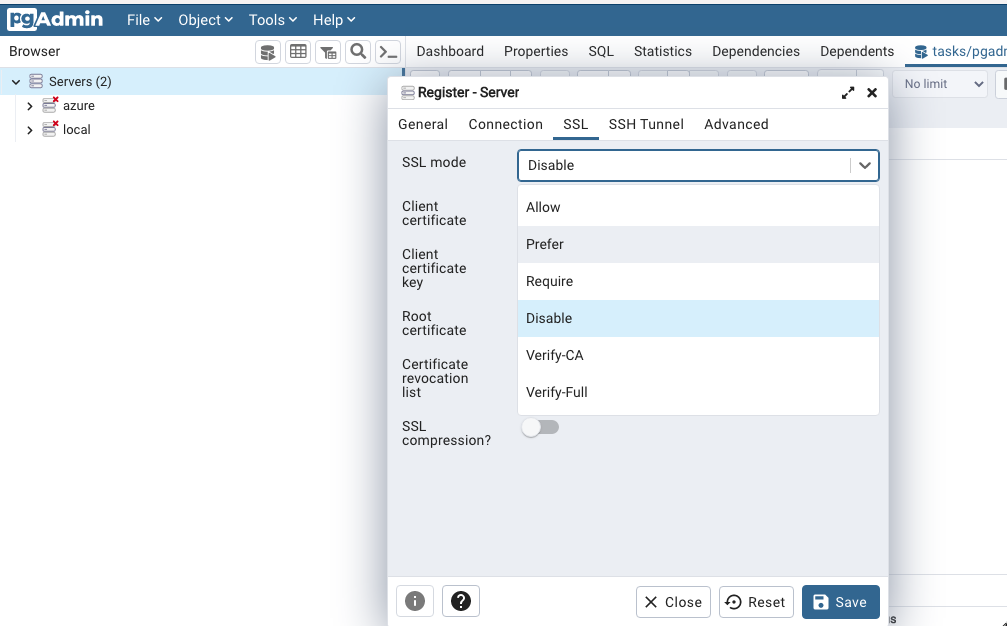Reset the server registration form

756,601
